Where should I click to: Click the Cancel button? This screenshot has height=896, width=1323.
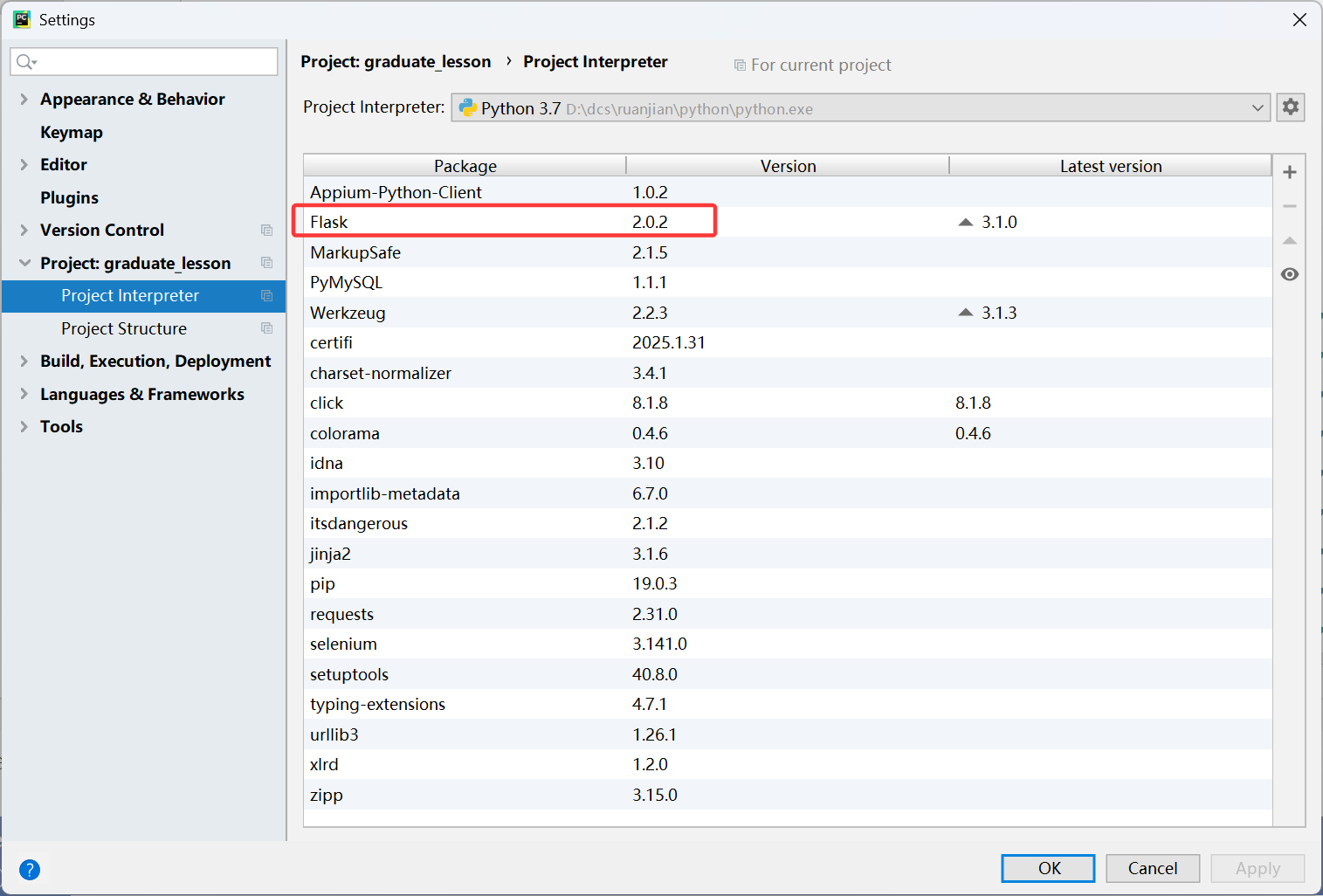tap(1153, 868)
